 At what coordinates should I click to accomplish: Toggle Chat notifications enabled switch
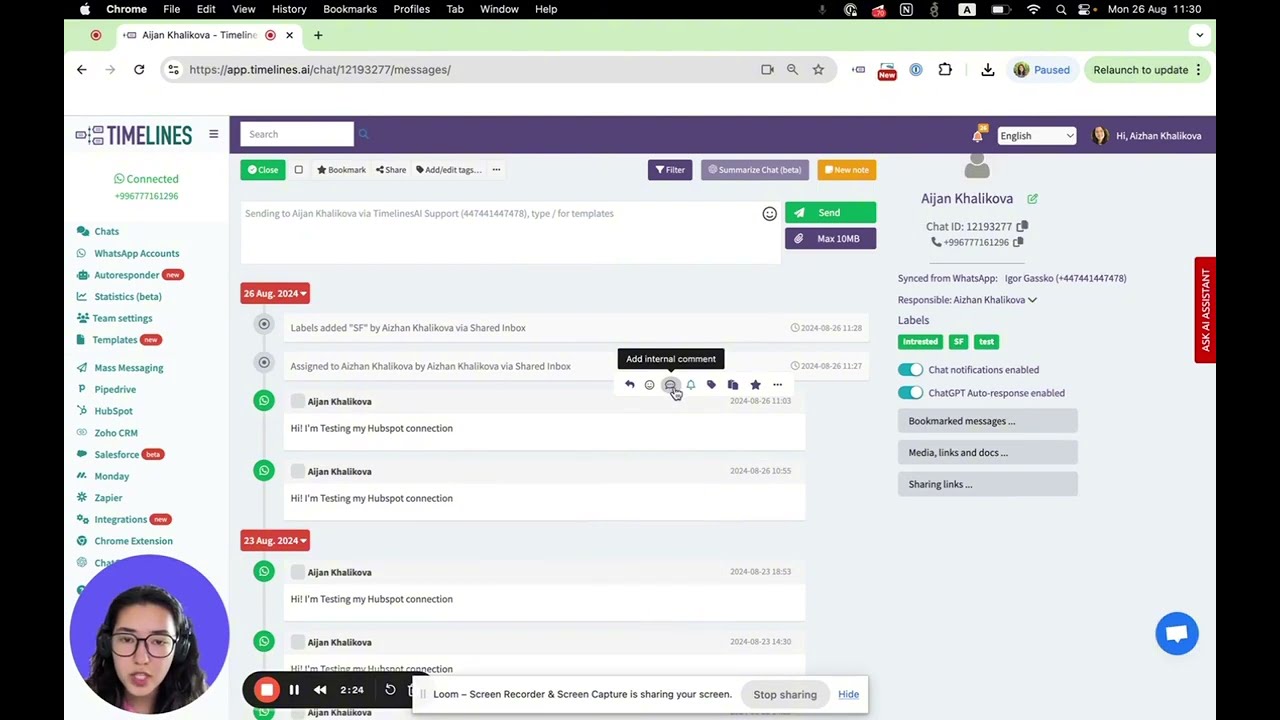[x=910, y=370]
